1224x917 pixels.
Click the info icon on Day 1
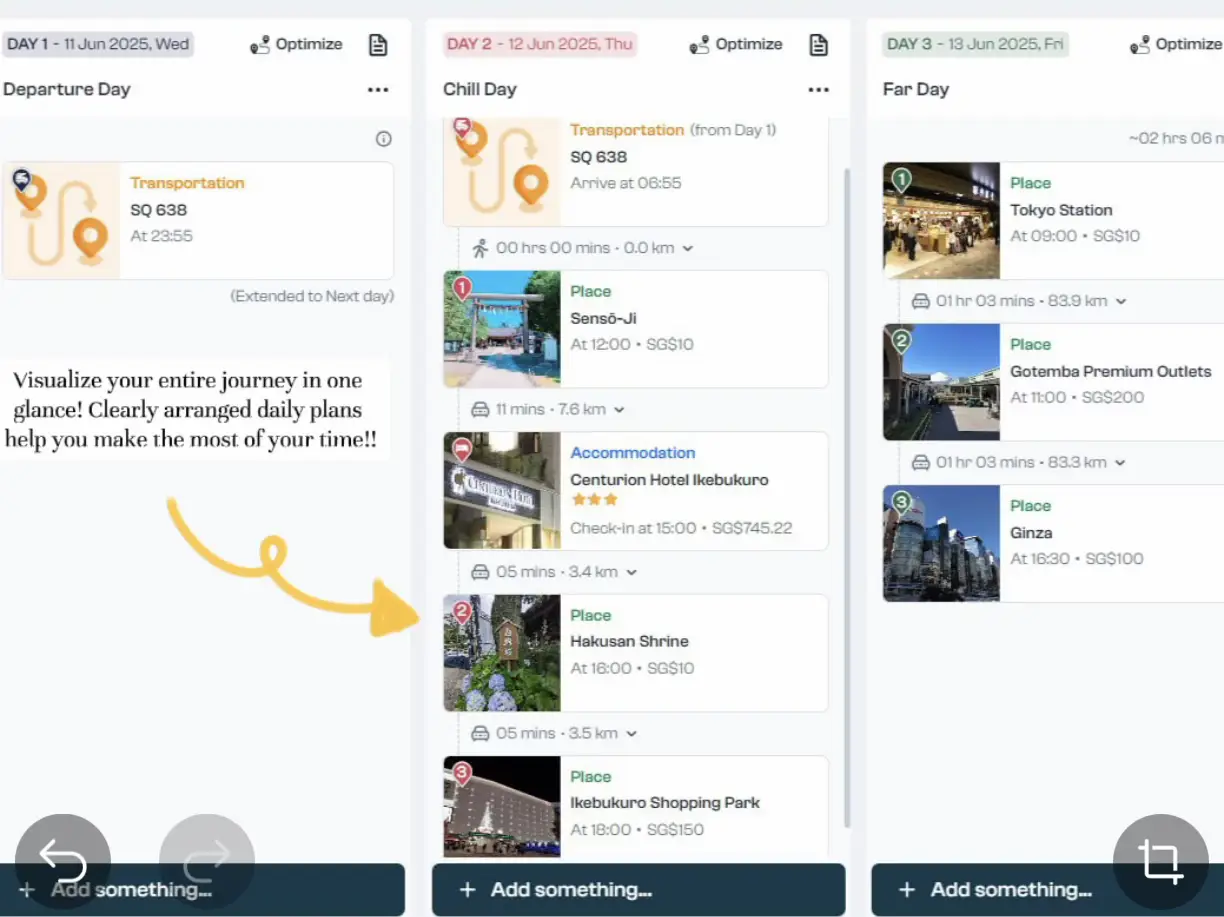point(383,139)
